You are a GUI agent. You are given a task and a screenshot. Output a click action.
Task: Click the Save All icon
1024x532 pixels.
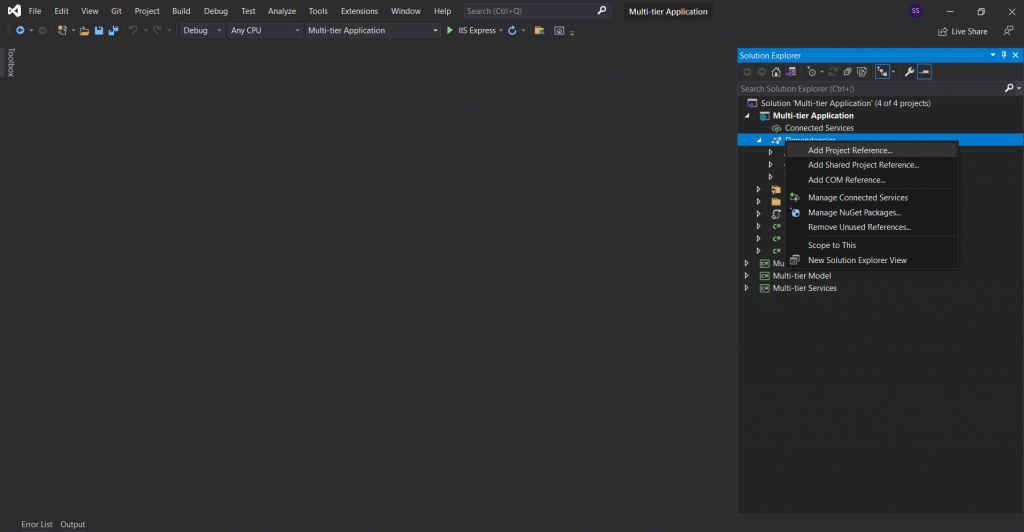coord(113,31)
